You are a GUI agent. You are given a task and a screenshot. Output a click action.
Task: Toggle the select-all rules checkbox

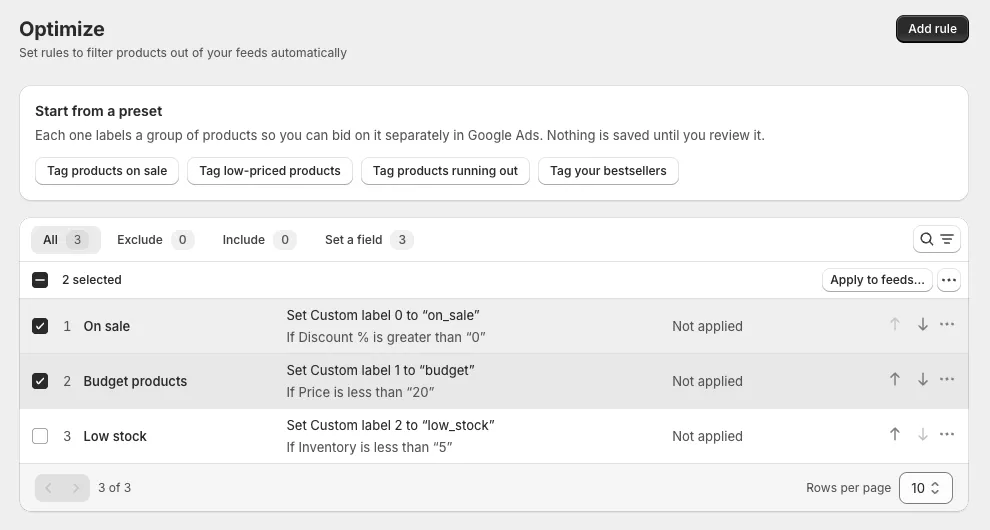(40, 280)
